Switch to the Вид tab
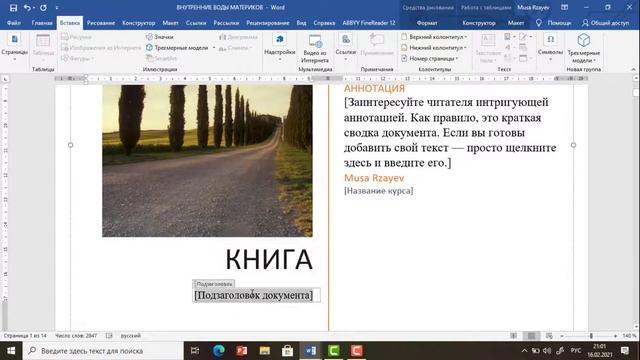 301,23
